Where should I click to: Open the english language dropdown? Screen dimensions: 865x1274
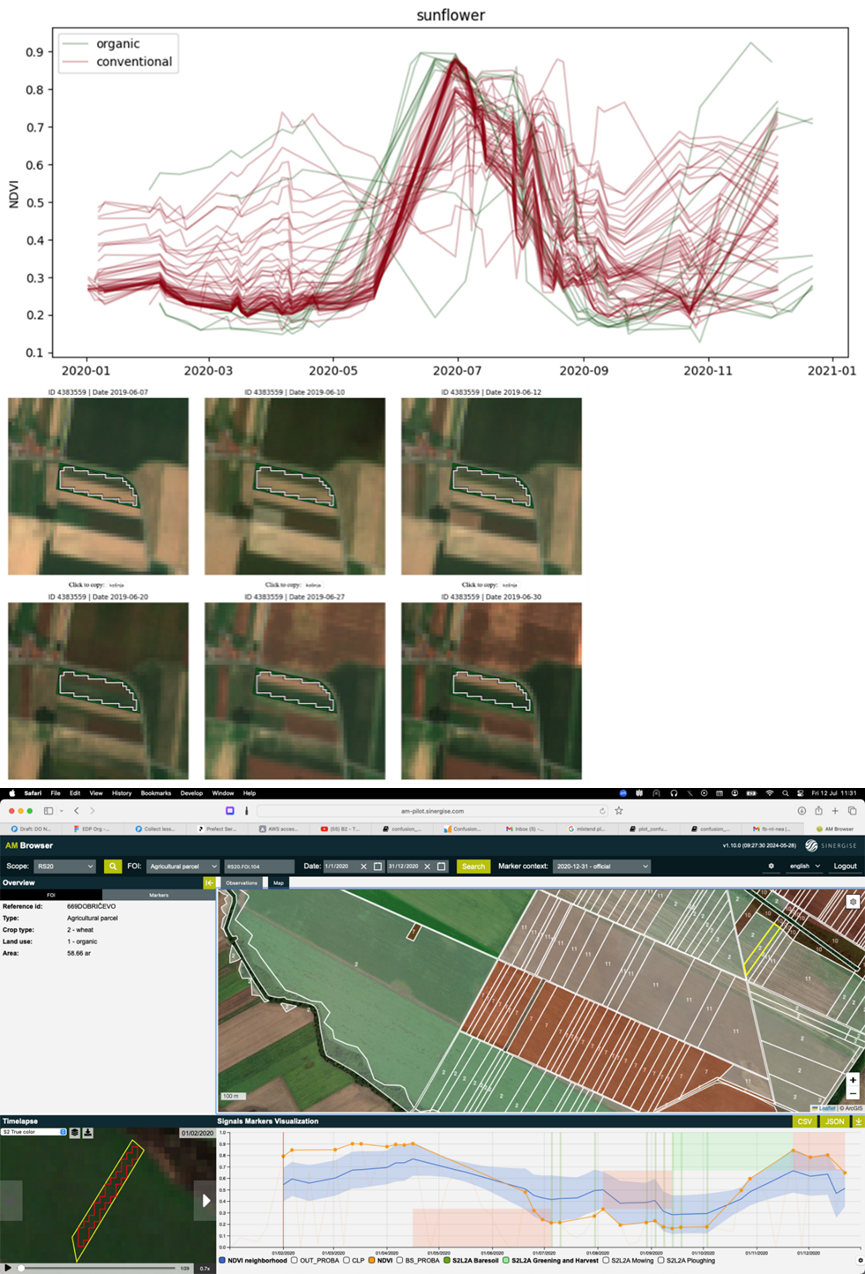pyautogui.click(x=804, y=866)
